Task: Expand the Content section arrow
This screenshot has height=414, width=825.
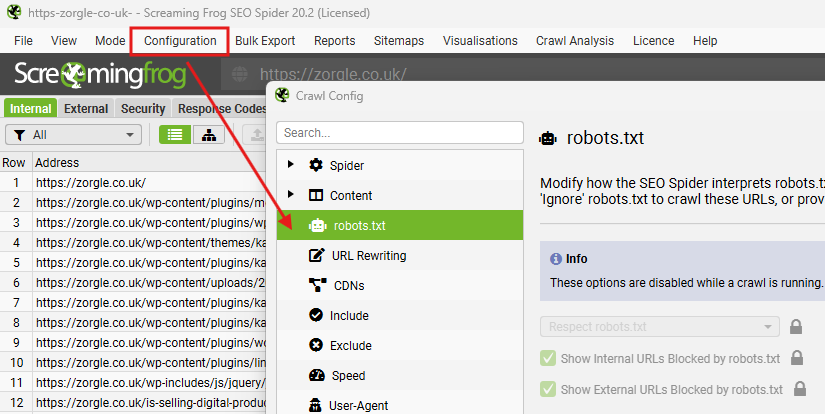Action: point(290,195)
